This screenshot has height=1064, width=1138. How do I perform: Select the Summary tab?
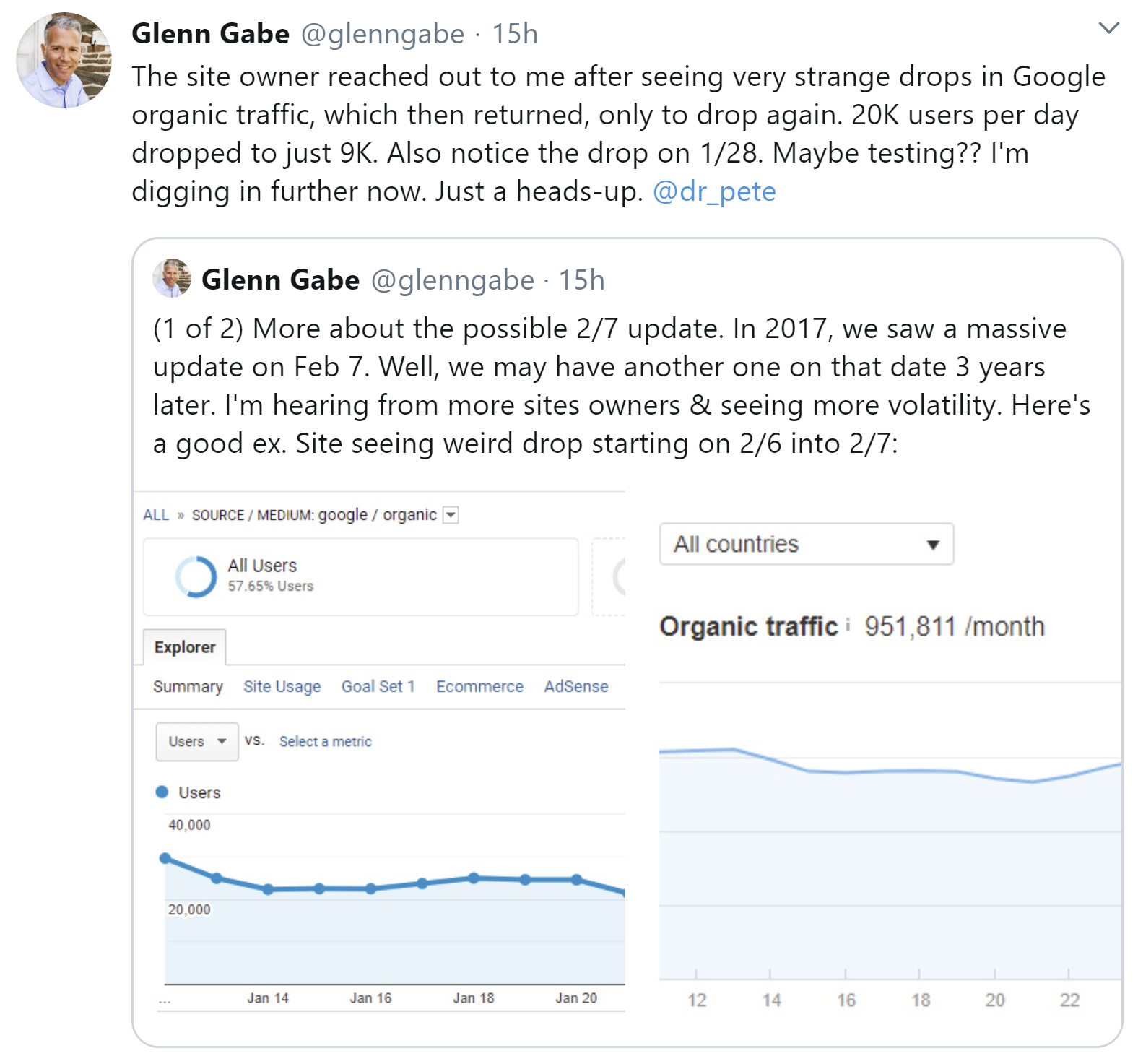187,685
